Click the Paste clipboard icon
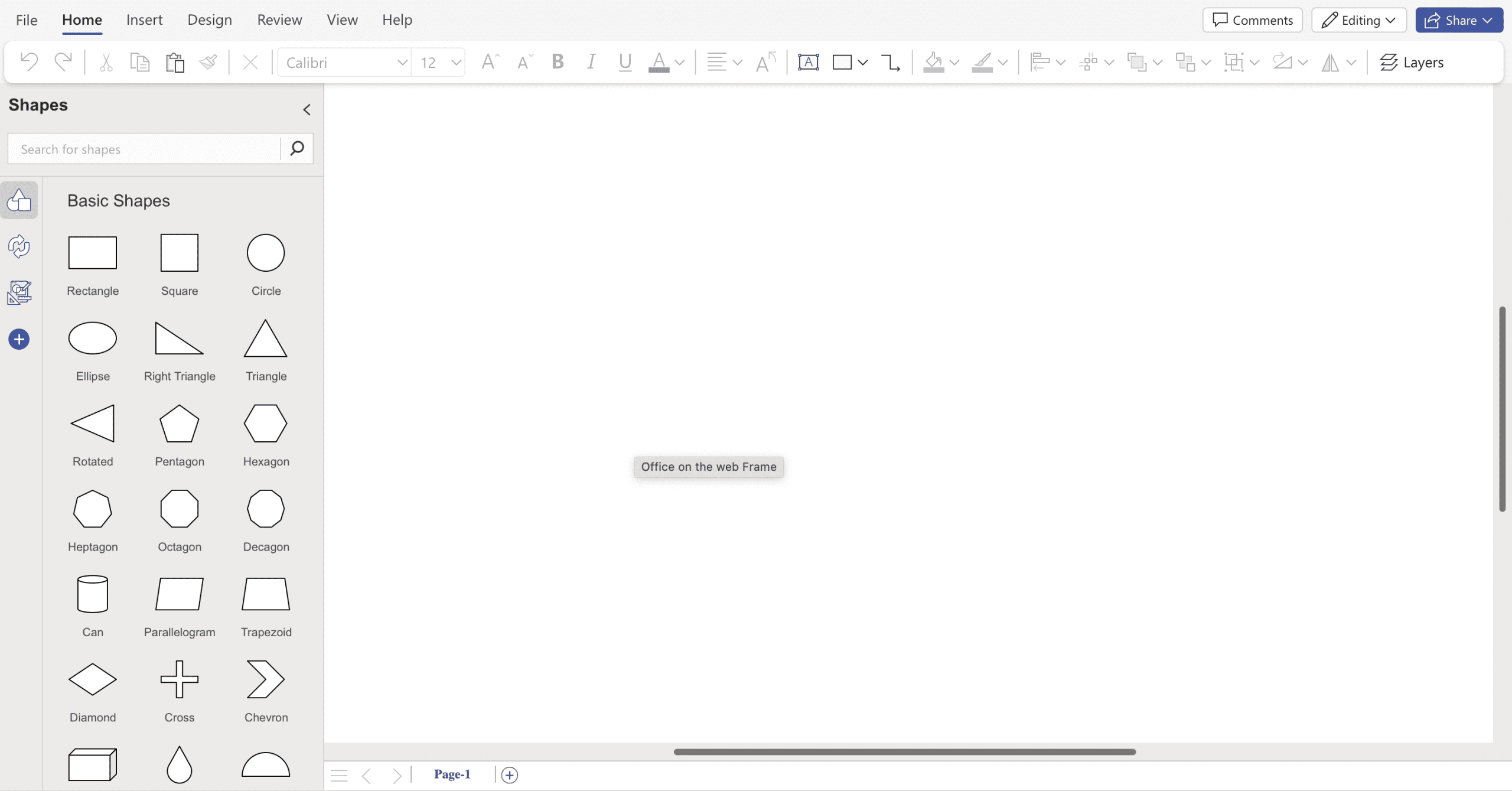This screenshot has height=791, width=1512. pos(175,62)
